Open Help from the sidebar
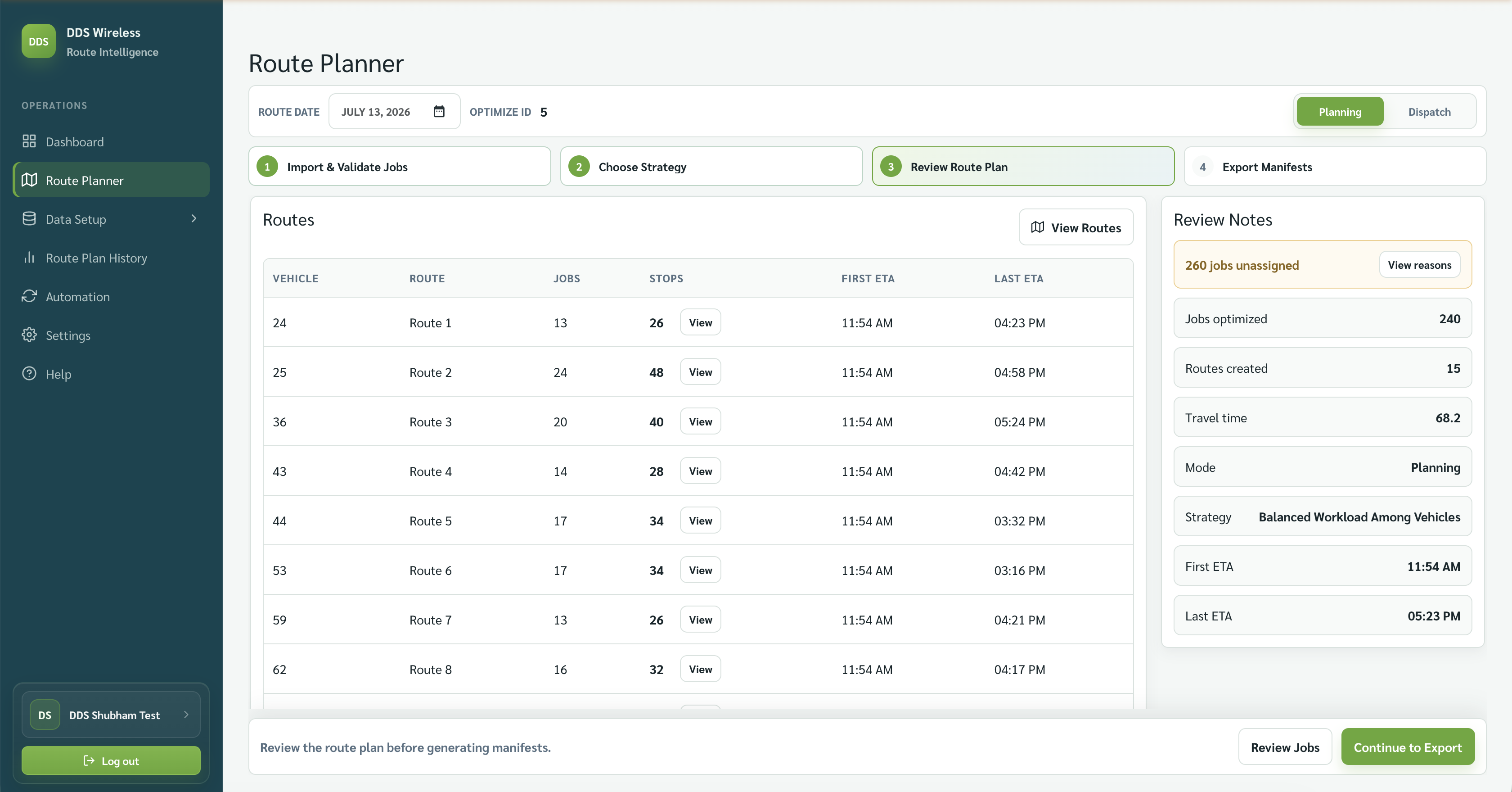The height and width of the screenshot is (792, 1512). pyautogui.click(x=111, y=374)
